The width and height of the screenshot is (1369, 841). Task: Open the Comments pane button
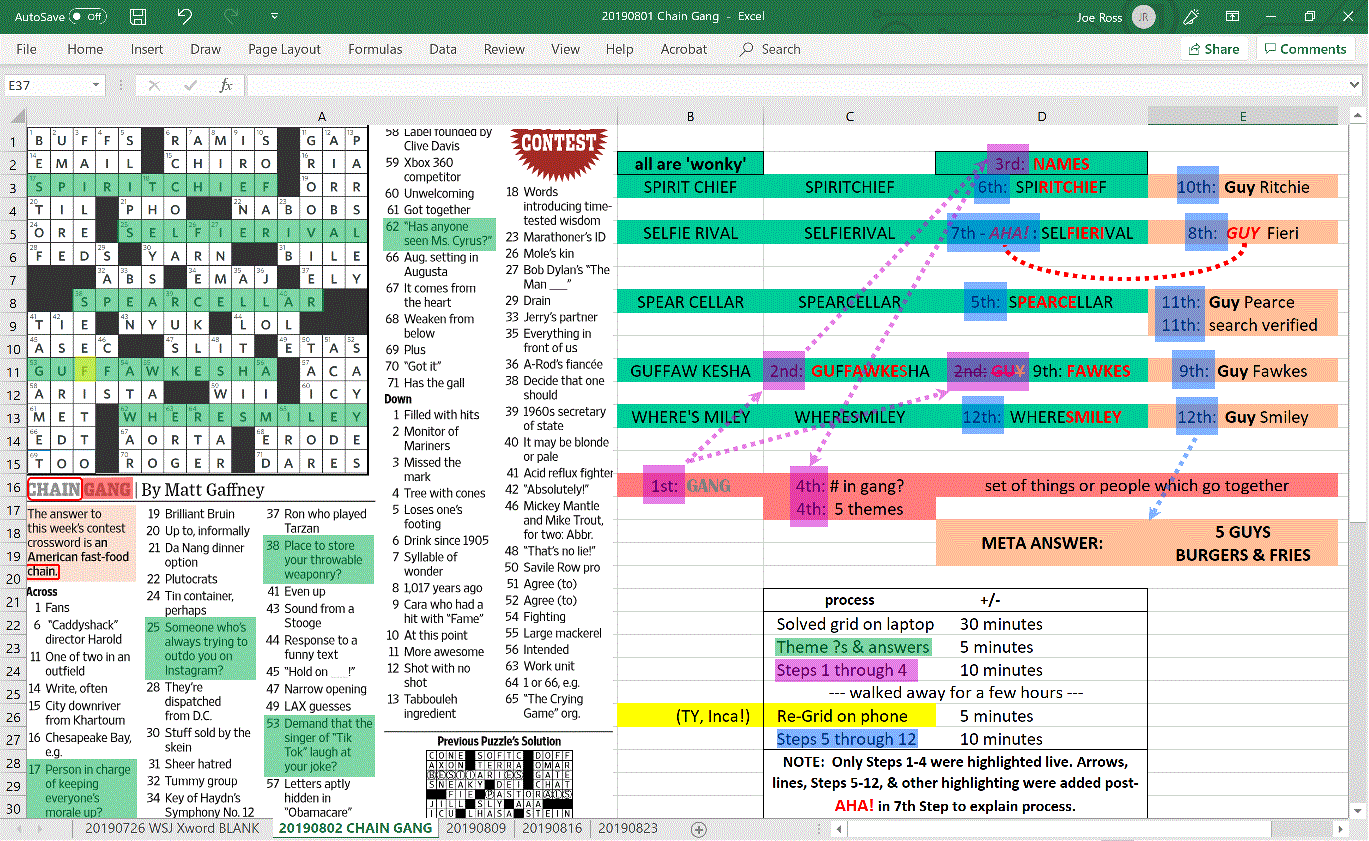point(1304,49)
